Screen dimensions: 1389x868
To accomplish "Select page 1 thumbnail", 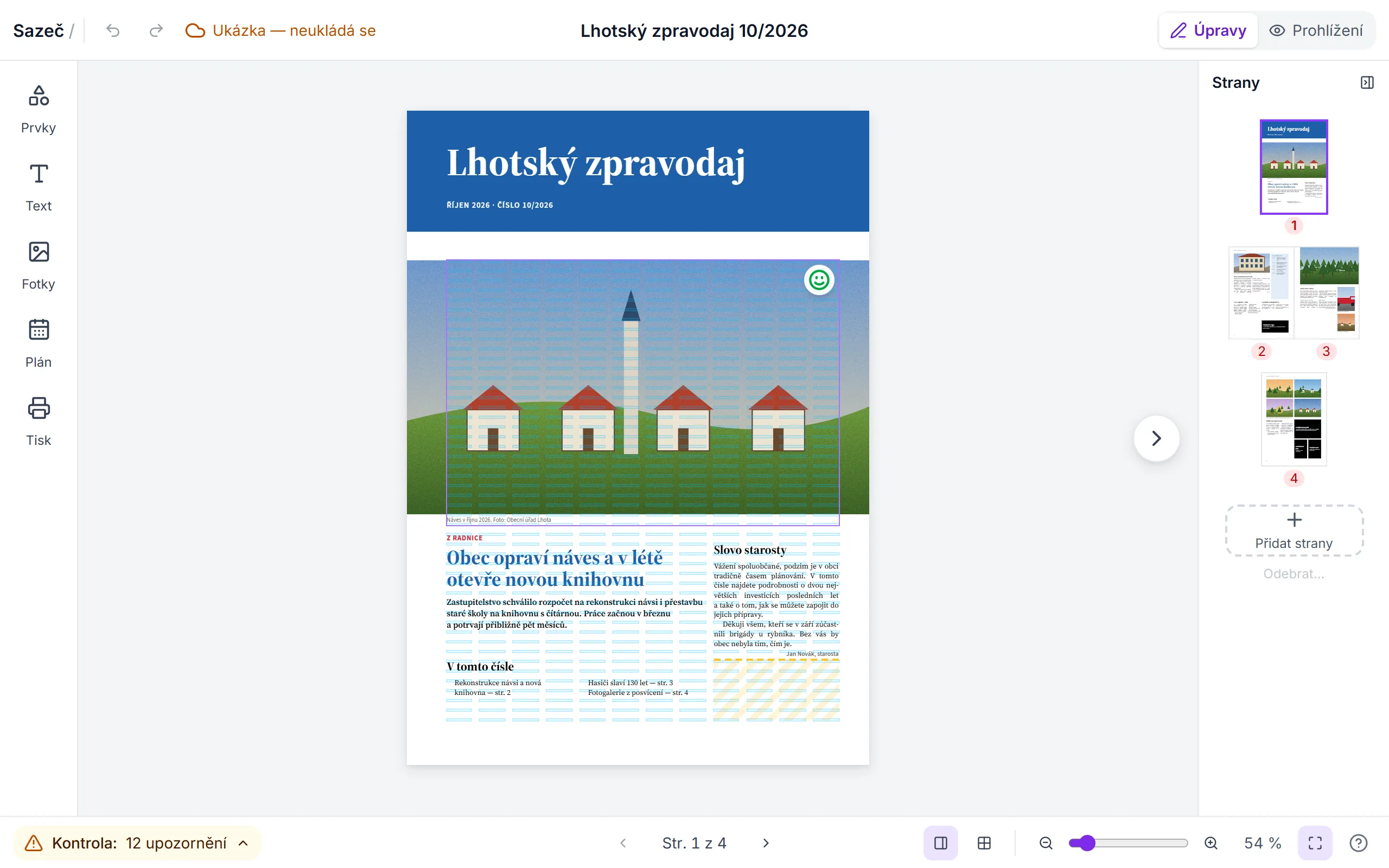I will click(1294, 167).
